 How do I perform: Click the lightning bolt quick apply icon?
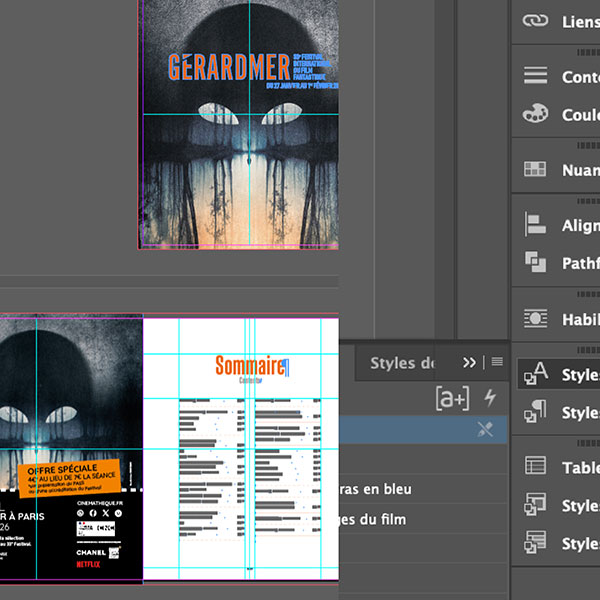490,398
